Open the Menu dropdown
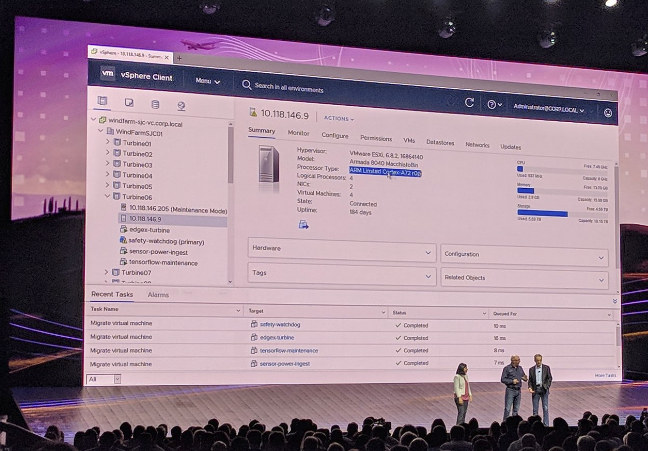 pos(207,81)
